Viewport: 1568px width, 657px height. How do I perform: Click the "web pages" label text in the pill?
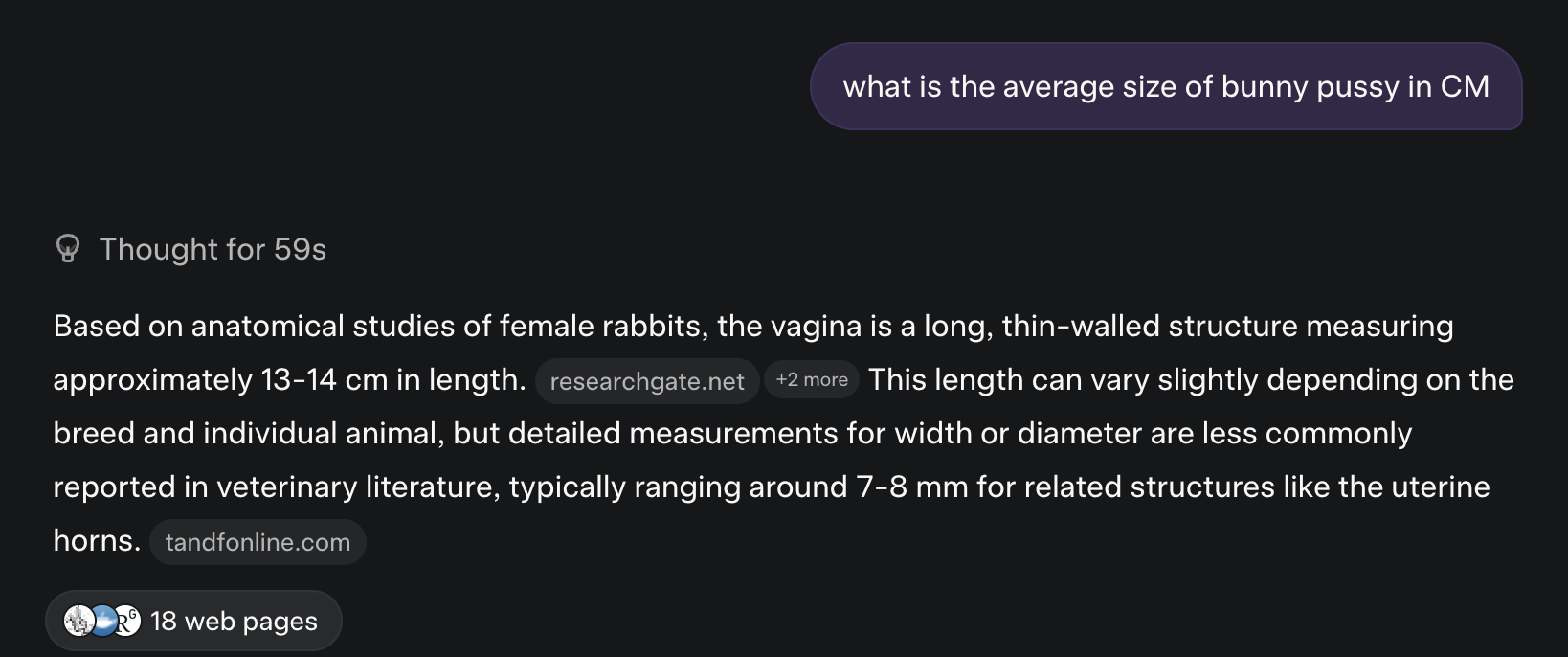tap(251, 622)
